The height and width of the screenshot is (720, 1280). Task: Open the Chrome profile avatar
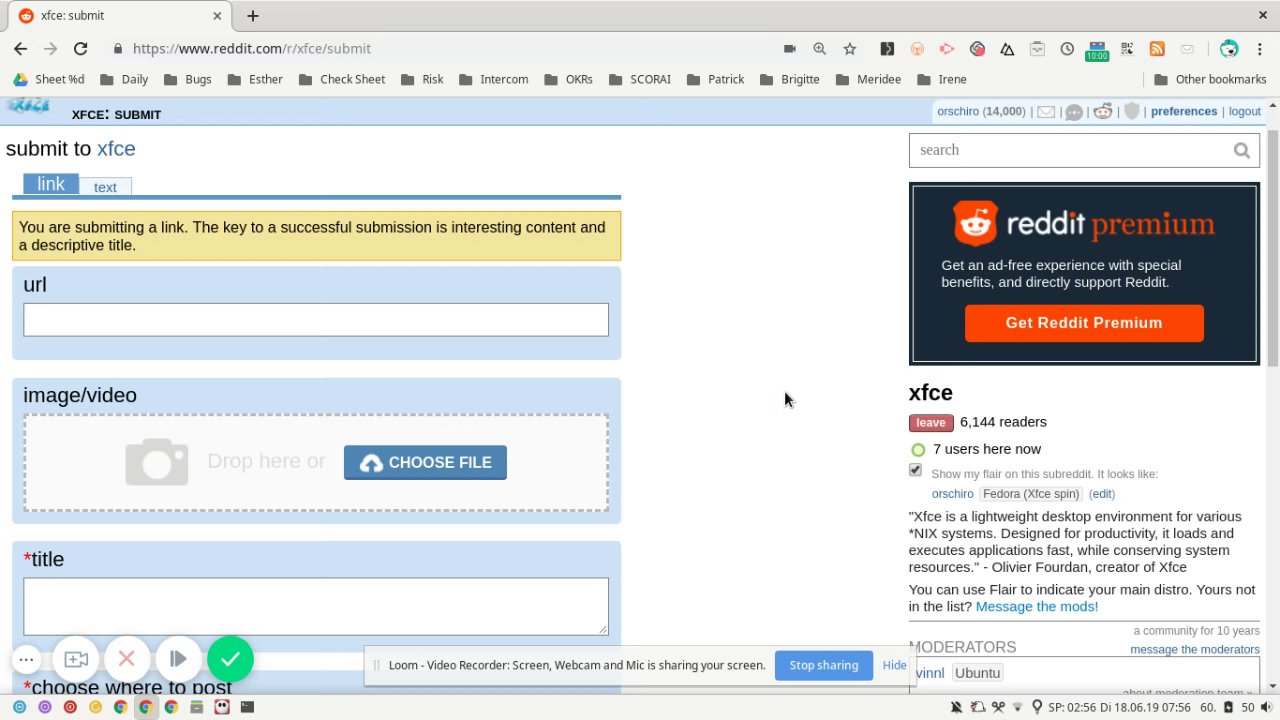click(1229, 48)
